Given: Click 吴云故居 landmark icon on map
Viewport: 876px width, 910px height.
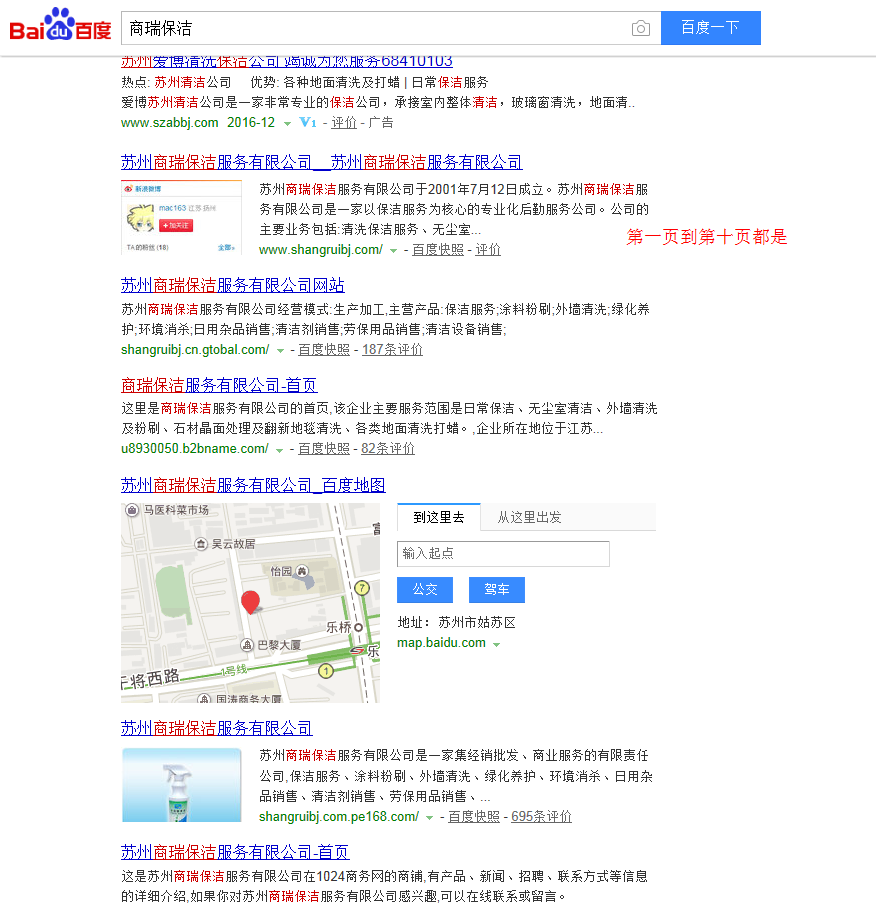Looking at the screenshot, I should tap(200, 544).
